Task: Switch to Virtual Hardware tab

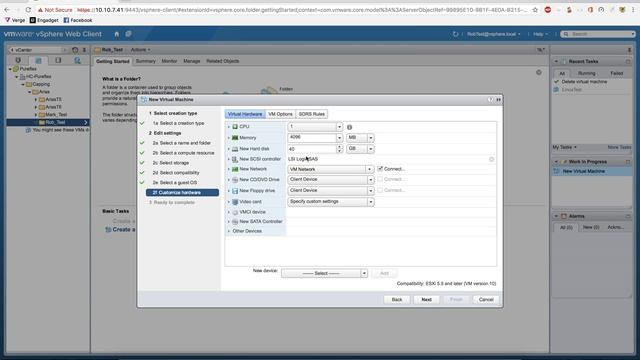Action: 245,114
